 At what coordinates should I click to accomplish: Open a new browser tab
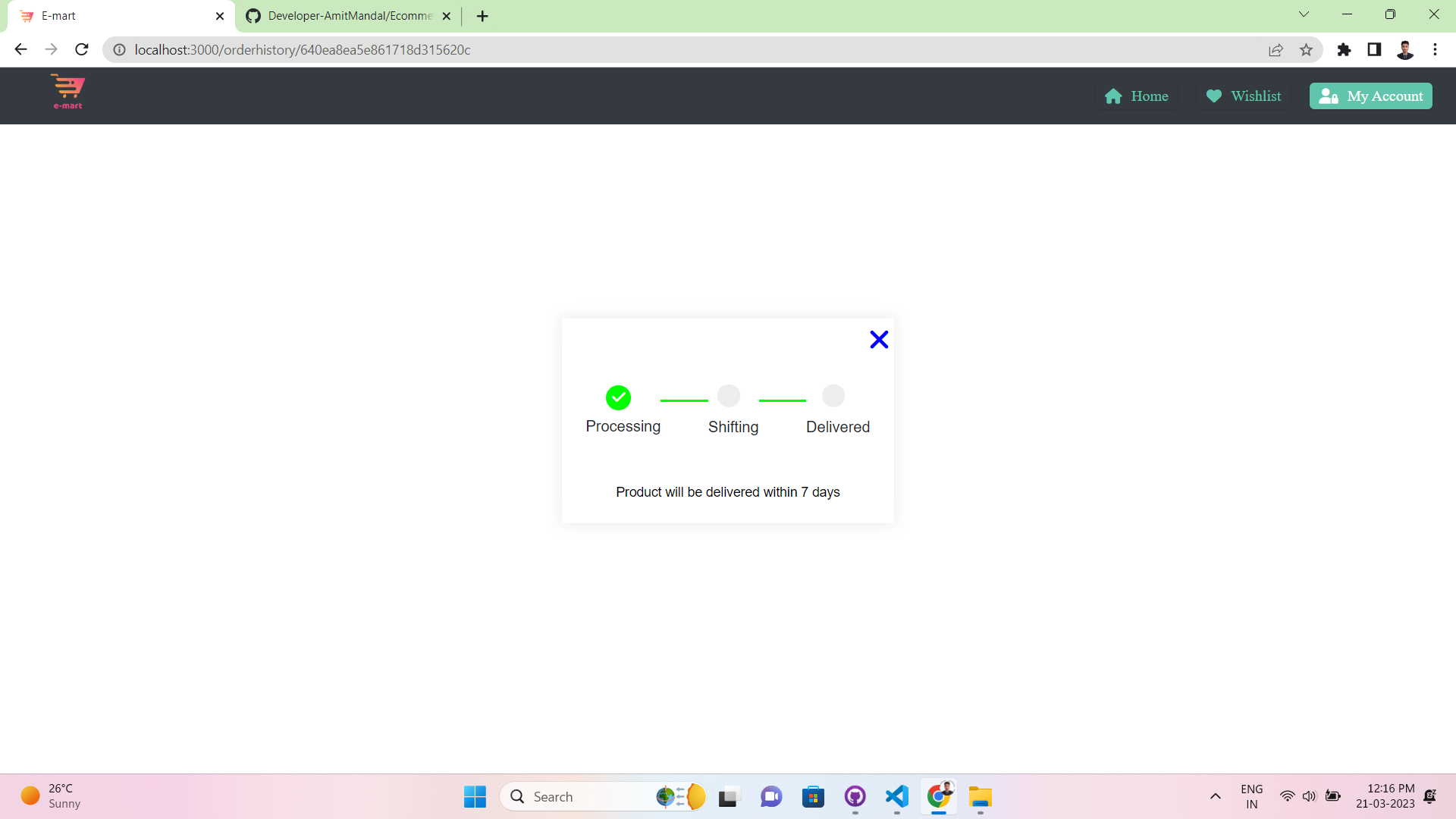[x=482, y=16]
